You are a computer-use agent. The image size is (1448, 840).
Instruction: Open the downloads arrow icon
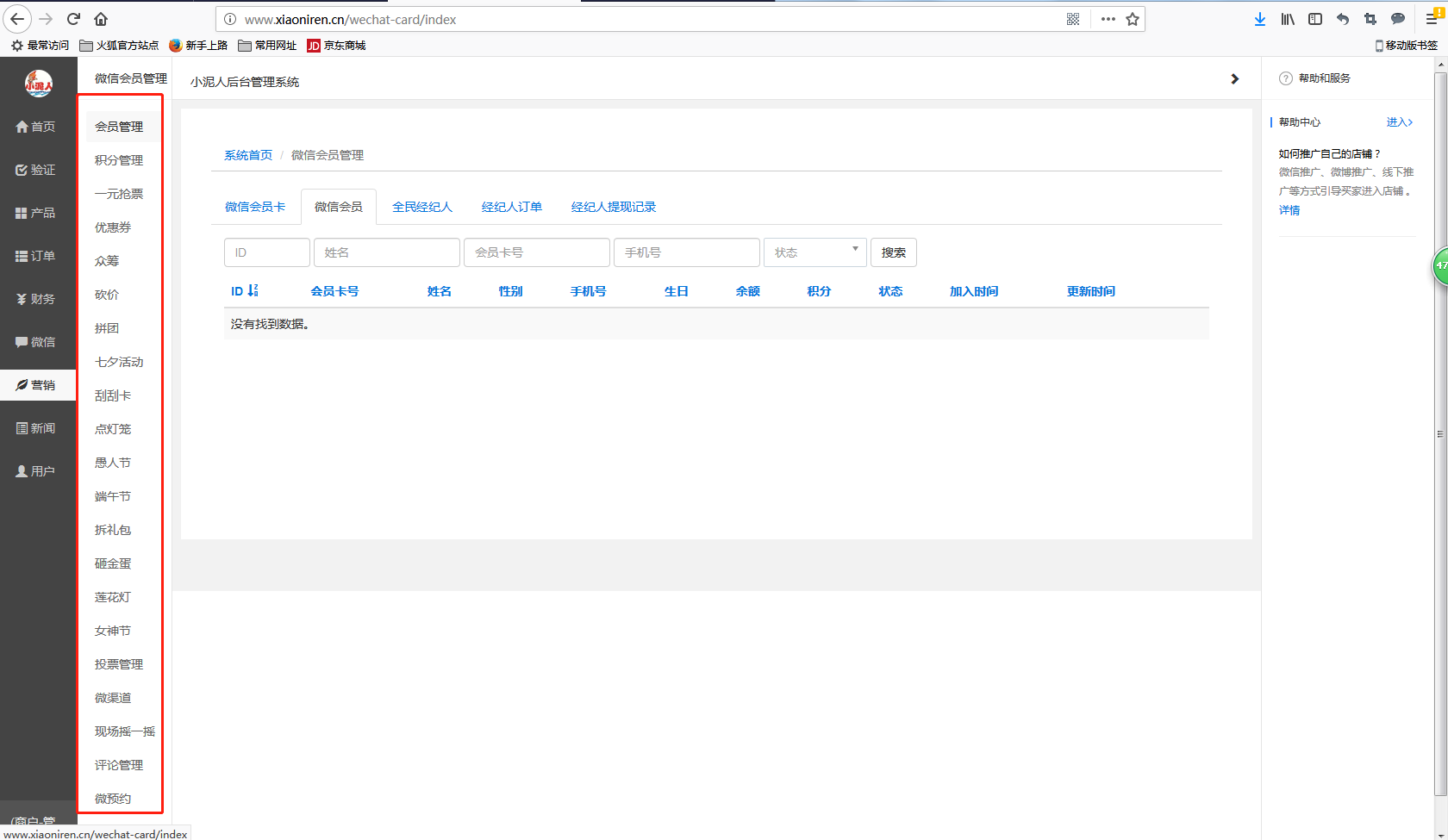[1259, 19]
